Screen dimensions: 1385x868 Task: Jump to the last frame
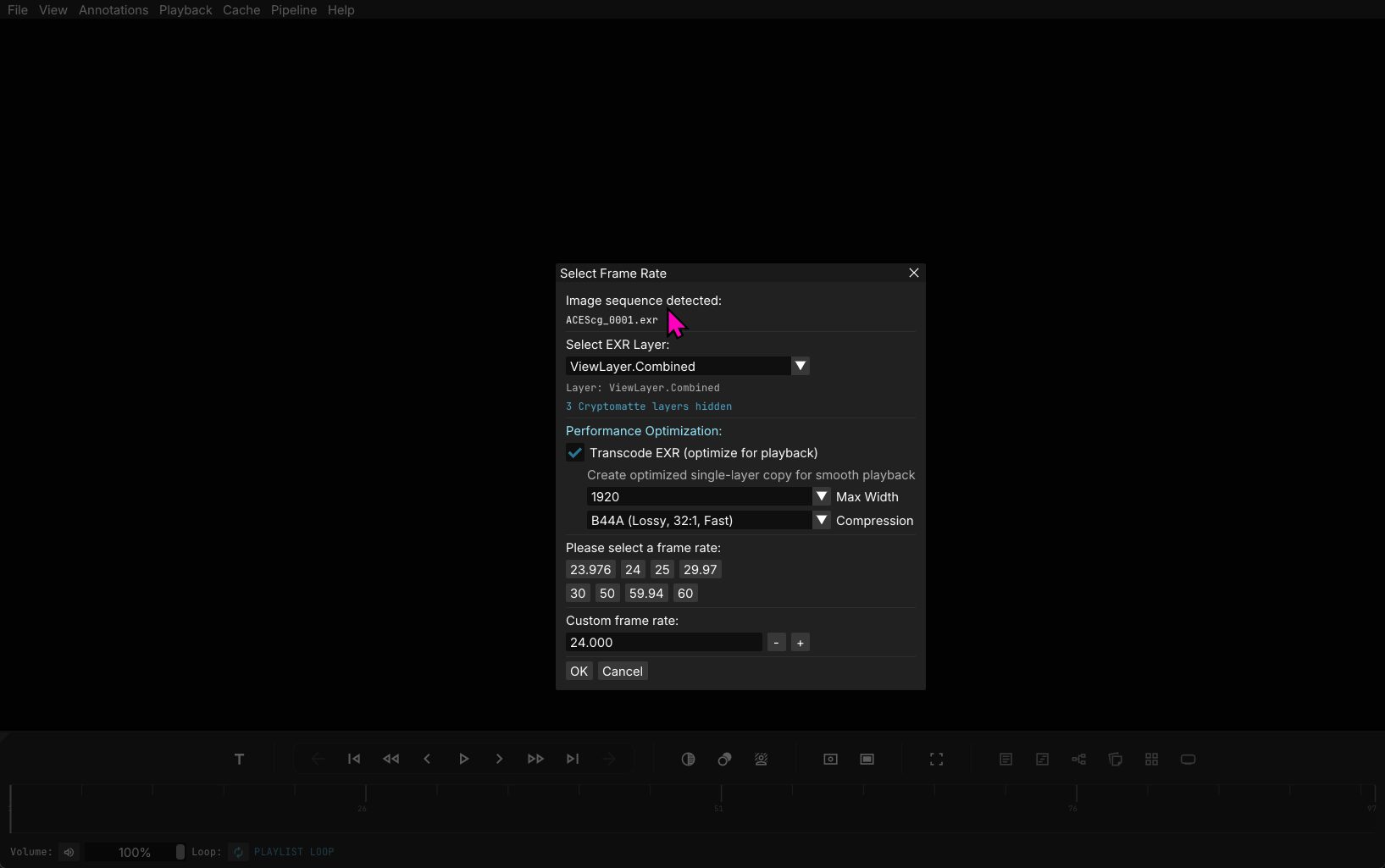[573, 759]
